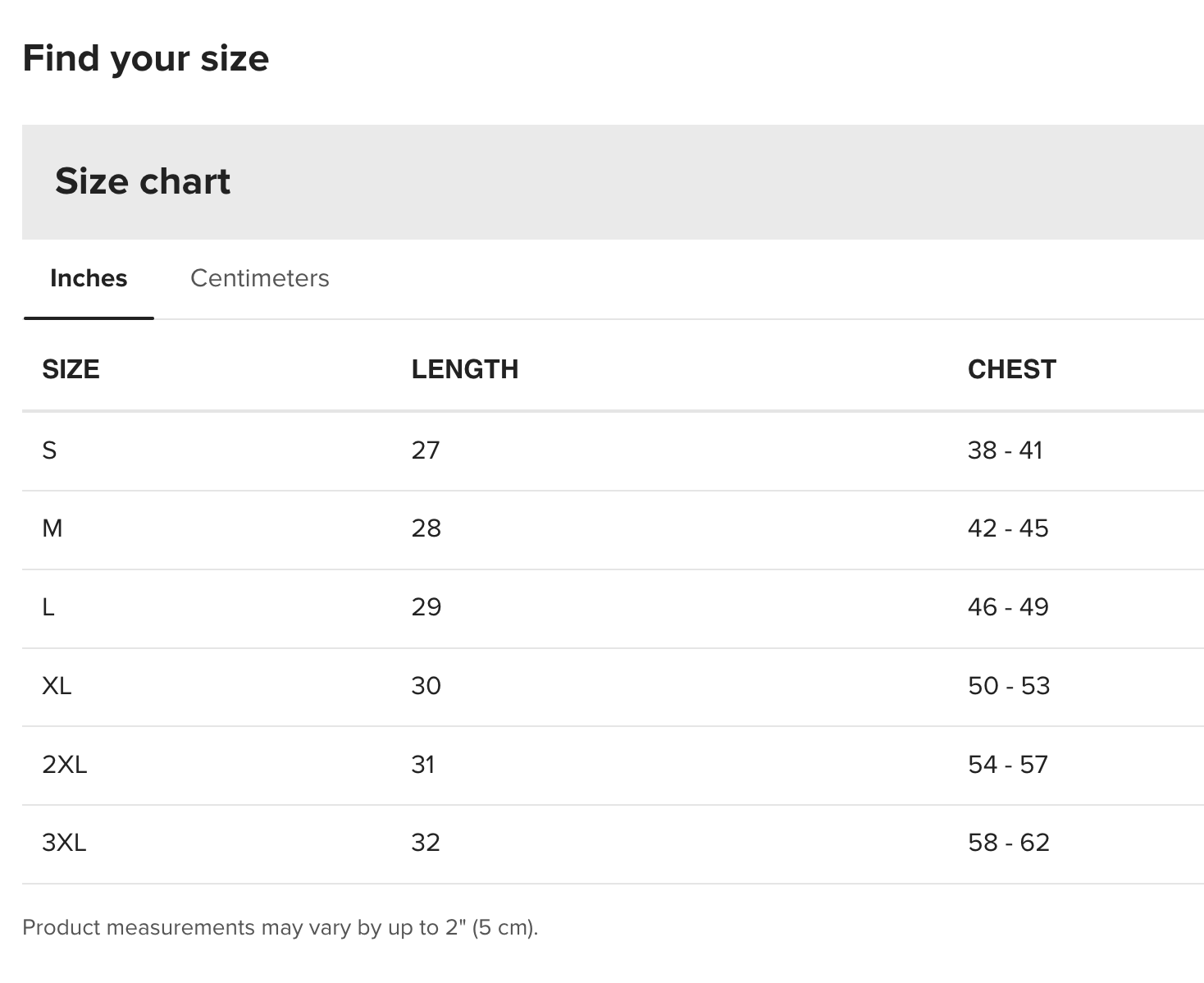This screenshot has width=1204, height=983.
Task: Click the chest range 42 - 45
Action: (1008, 528)
